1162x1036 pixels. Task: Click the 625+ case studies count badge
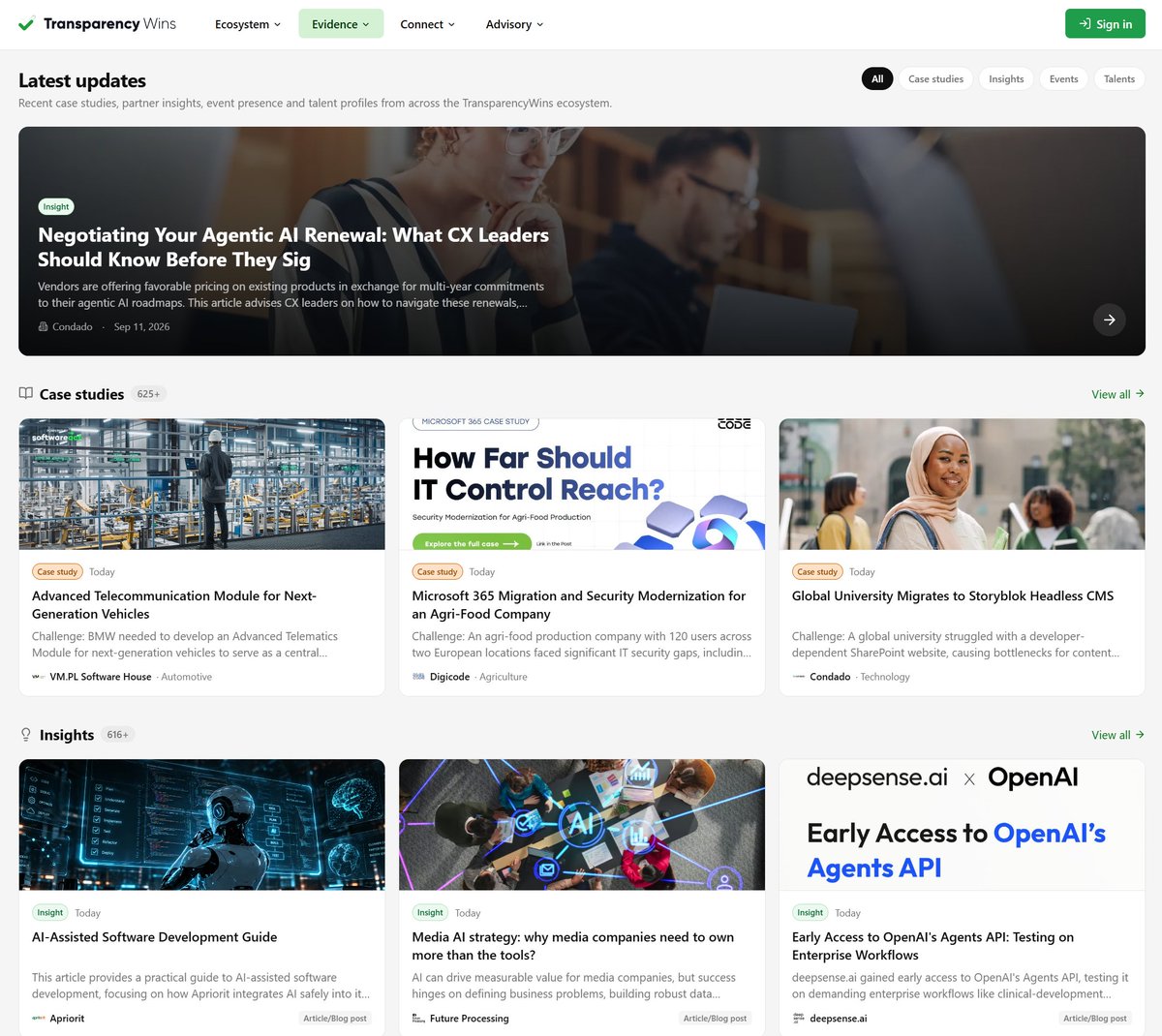148,394
